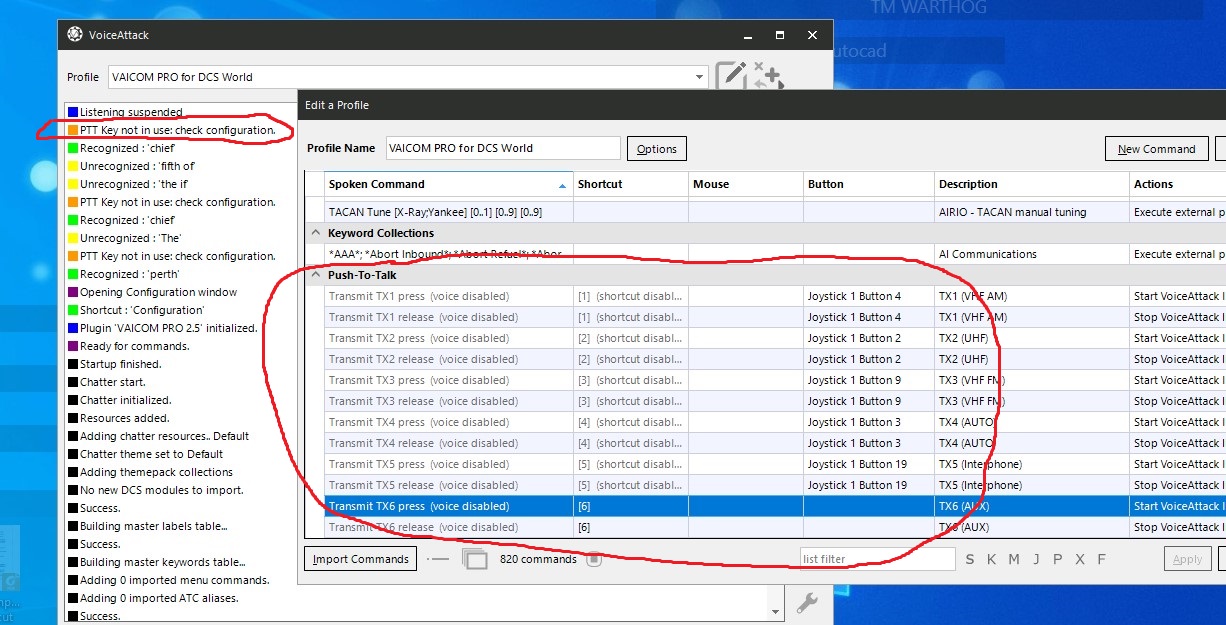Toggle the J filter letter
Screen dimensions: 1226x625
coord(1036,559)
